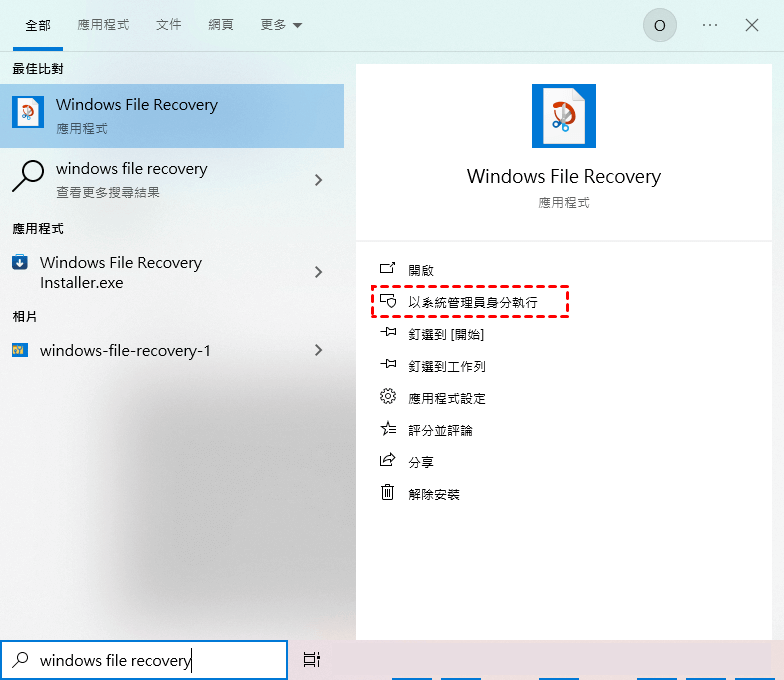Choose 解除安裝 to uninstall

434,494
